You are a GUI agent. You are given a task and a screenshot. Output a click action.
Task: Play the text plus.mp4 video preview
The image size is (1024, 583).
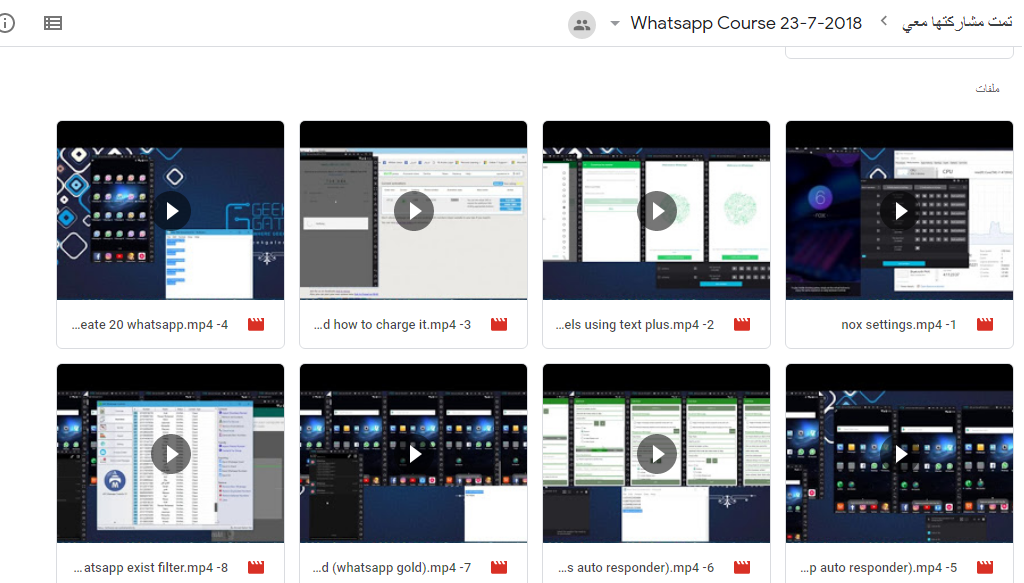click(657, 211)
